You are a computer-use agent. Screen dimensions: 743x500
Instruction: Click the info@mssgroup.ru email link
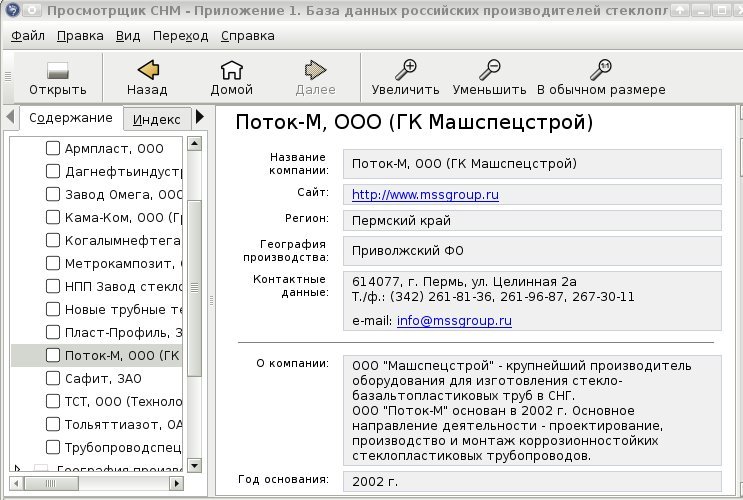point(454,321)
